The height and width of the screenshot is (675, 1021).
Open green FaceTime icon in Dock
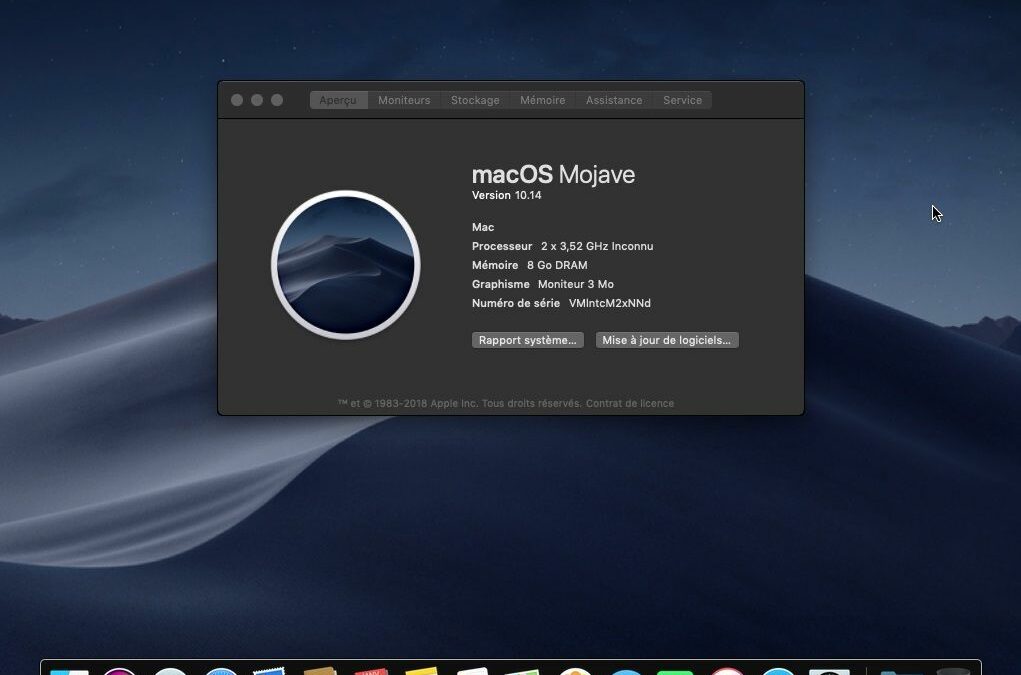[x=675, y=671]
